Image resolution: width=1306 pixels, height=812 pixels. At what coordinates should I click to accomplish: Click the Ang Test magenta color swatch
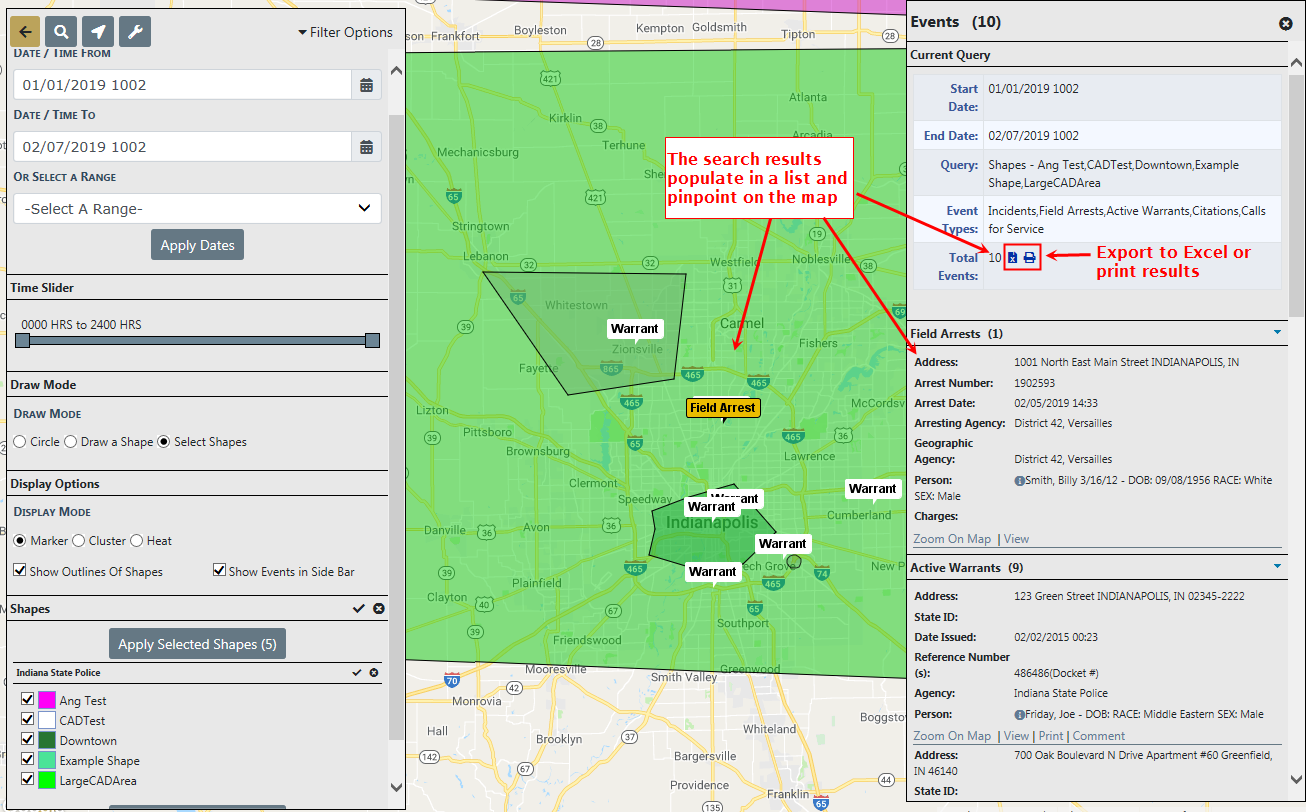tap(47, 701)
